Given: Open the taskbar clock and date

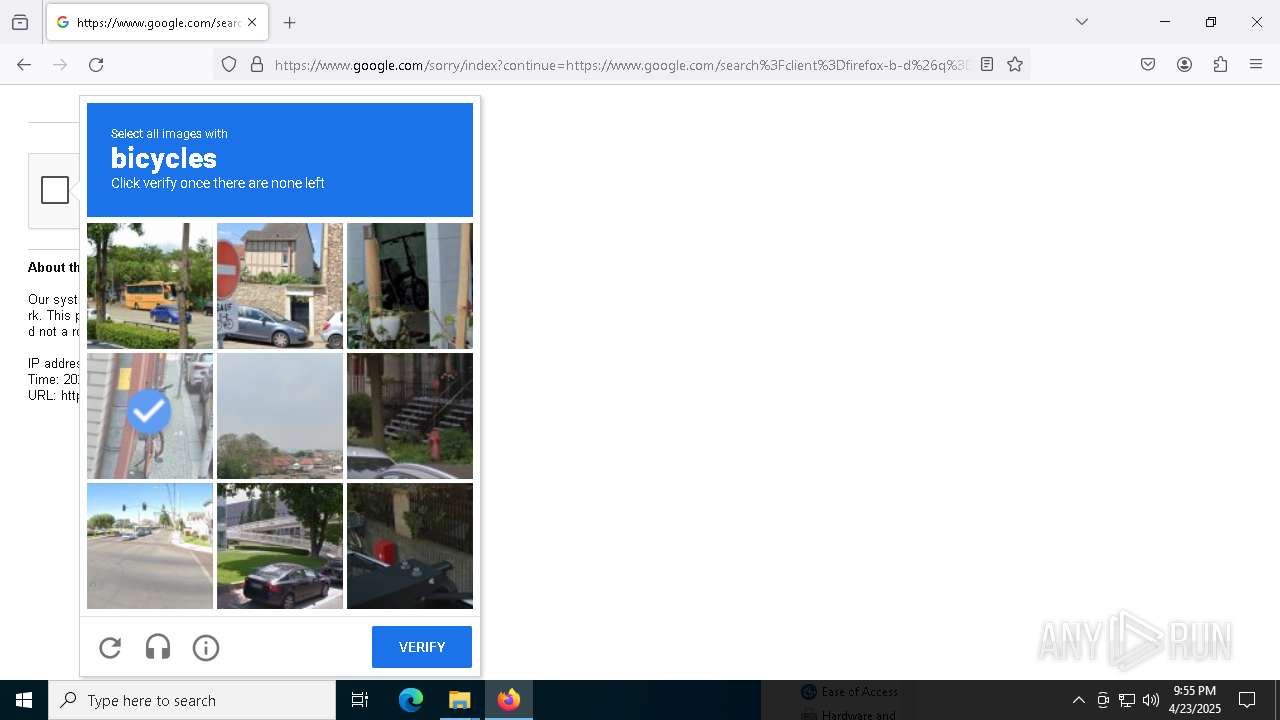Looking at the screenshot, I should pyautogui.click(x=1195, y=700).
